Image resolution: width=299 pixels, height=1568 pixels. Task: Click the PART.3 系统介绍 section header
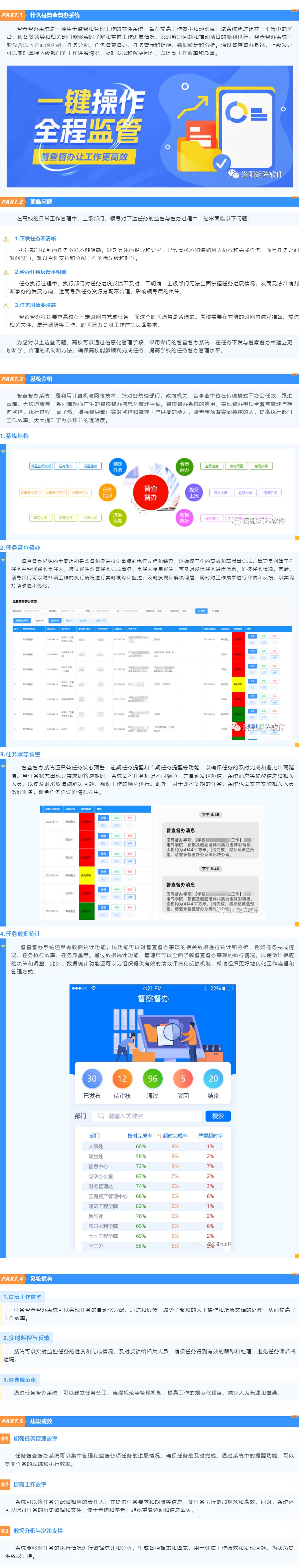[x=41, y=379]
